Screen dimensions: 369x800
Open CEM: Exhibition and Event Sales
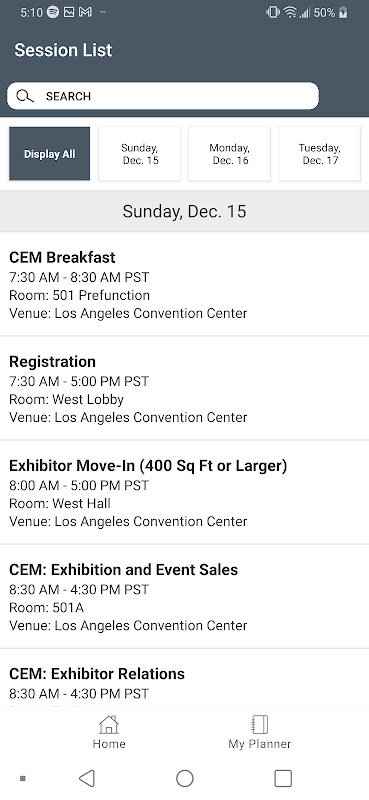click(x=184, y=596)
